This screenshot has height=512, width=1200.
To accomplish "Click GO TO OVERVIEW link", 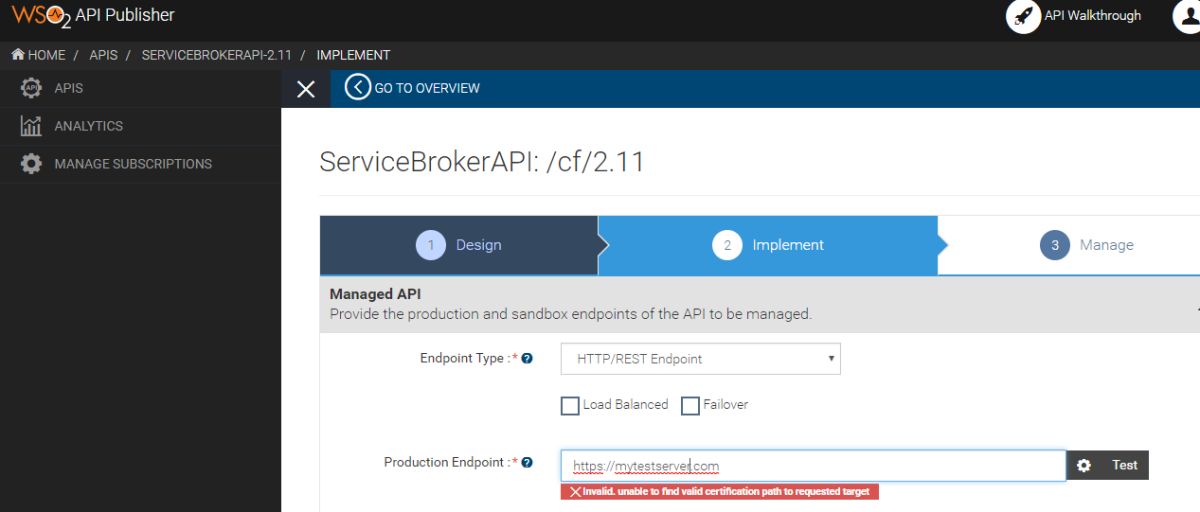I will [427, 88].
